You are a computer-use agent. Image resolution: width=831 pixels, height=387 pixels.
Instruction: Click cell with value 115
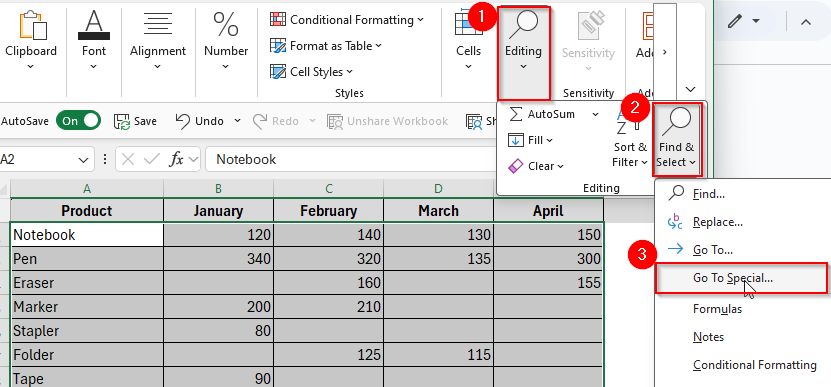pos(438,355)
